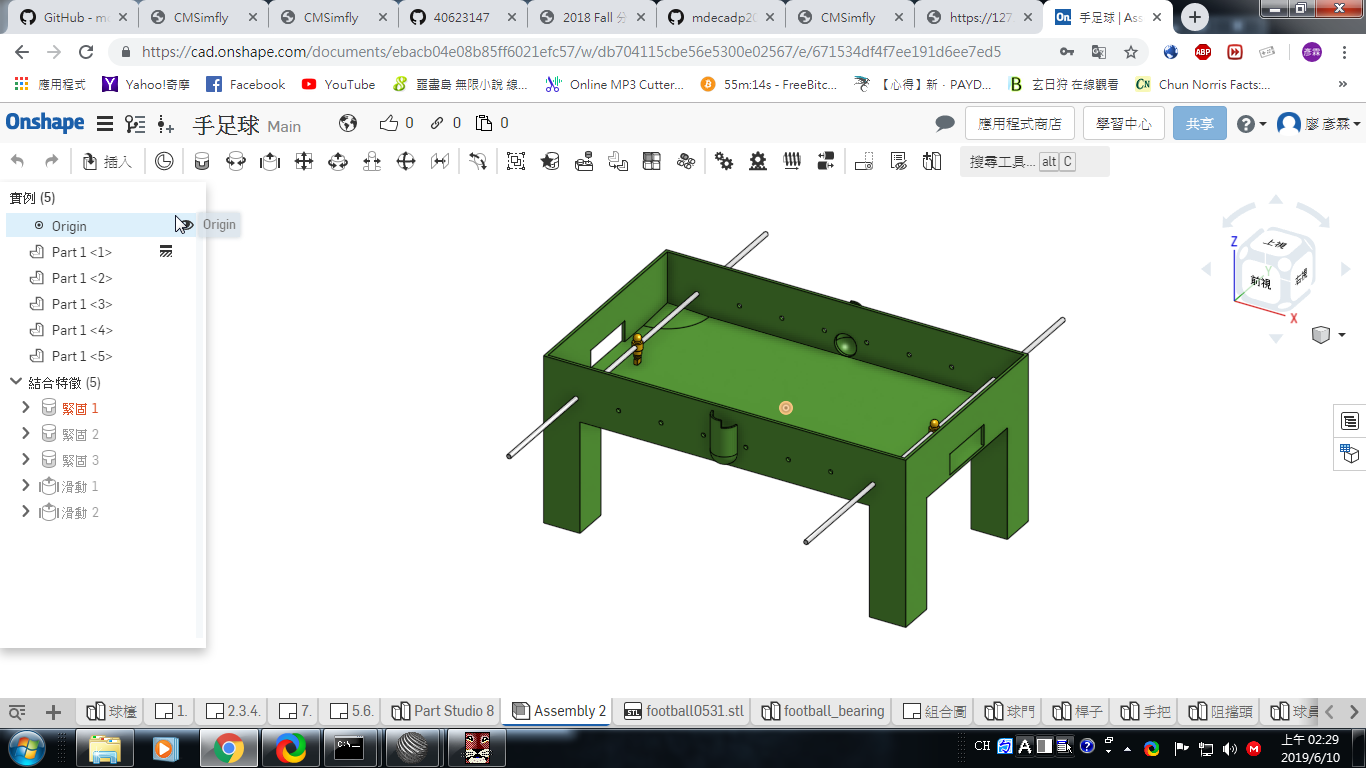Screen dimensions: 1366x768
Task: Expand the 滑動 1 mate feature
Action: click(x=26, y=486)
